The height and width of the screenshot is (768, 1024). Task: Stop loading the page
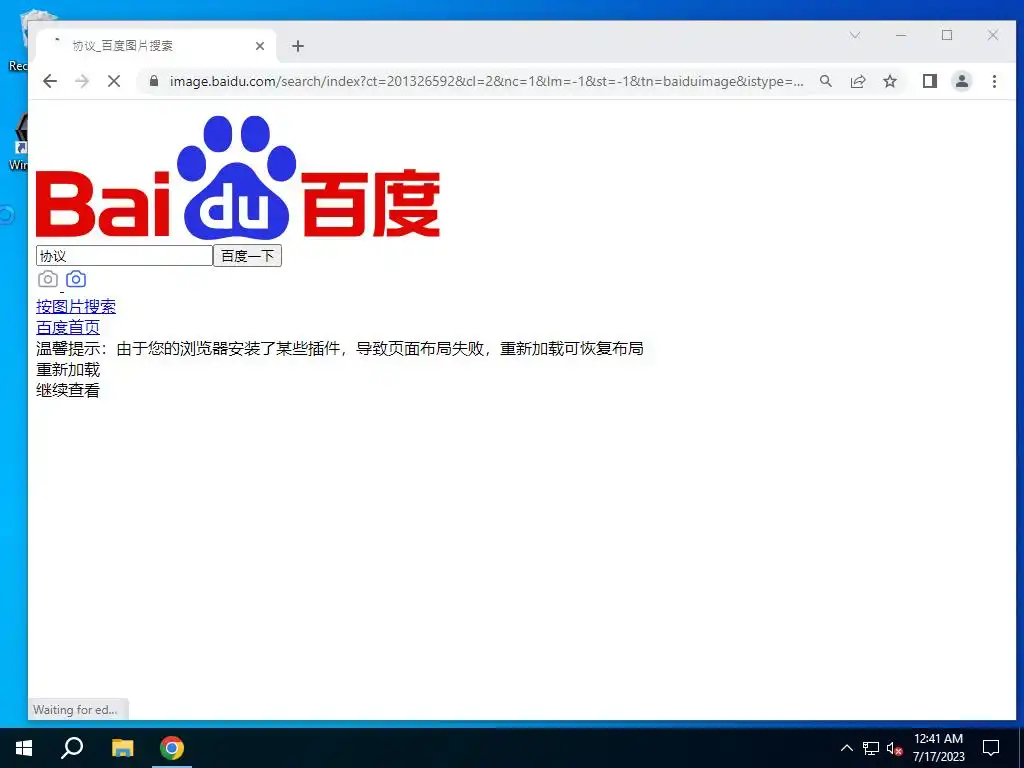point(114,81)
